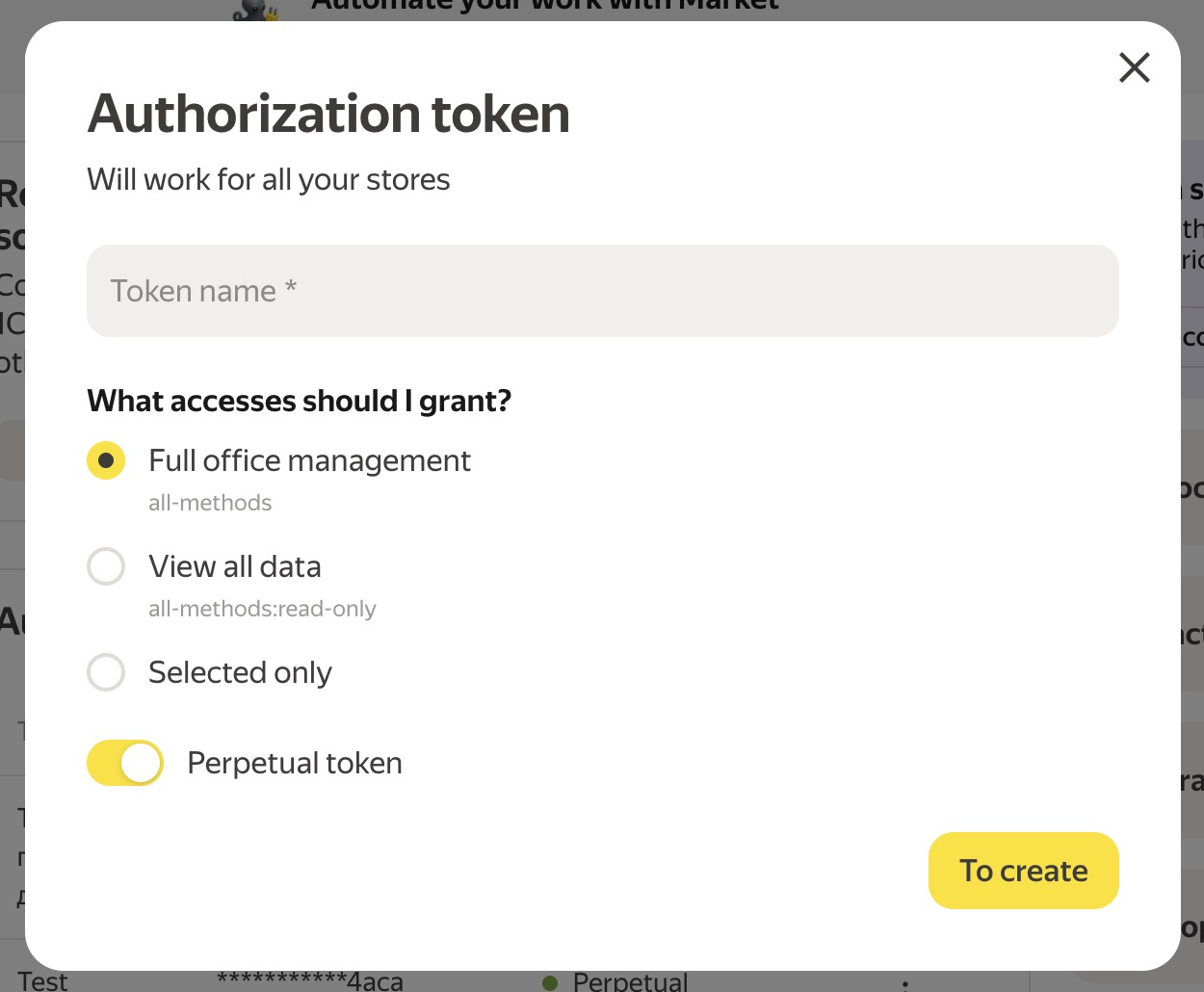
Task: Click the View all data label text
Action: (x=235, y=566)
